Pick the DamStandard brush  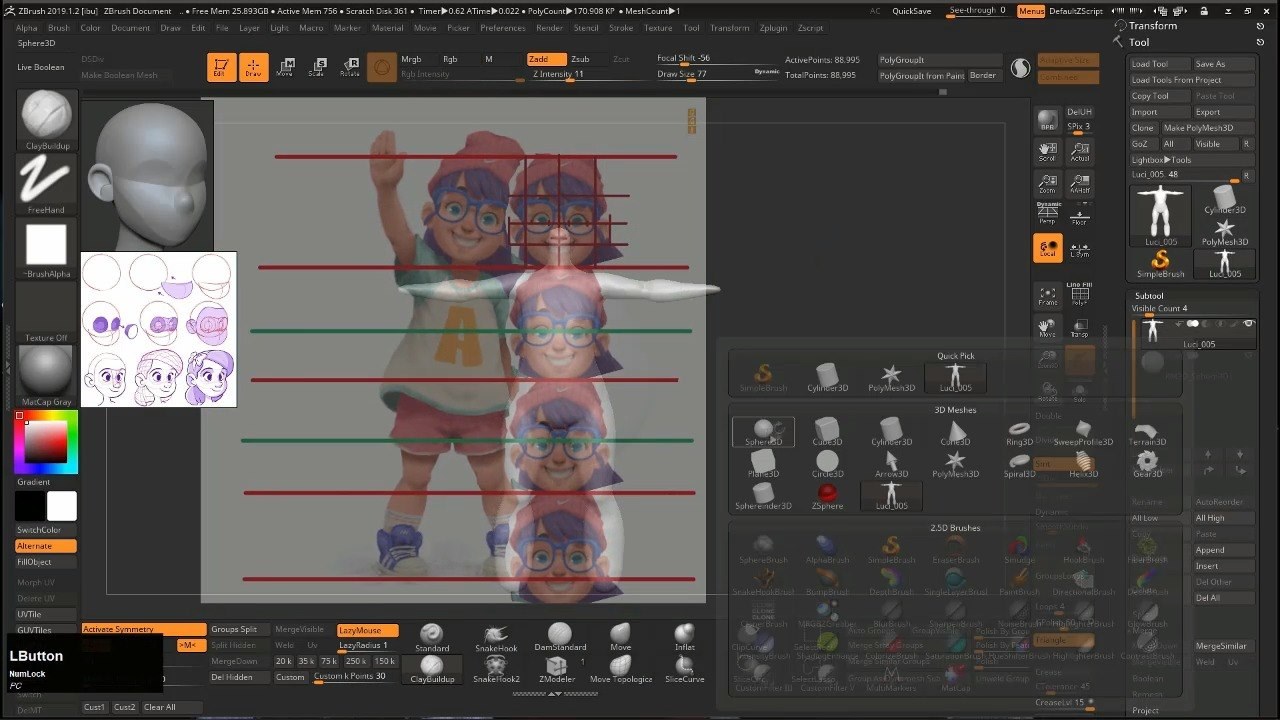tap(559, 638)
